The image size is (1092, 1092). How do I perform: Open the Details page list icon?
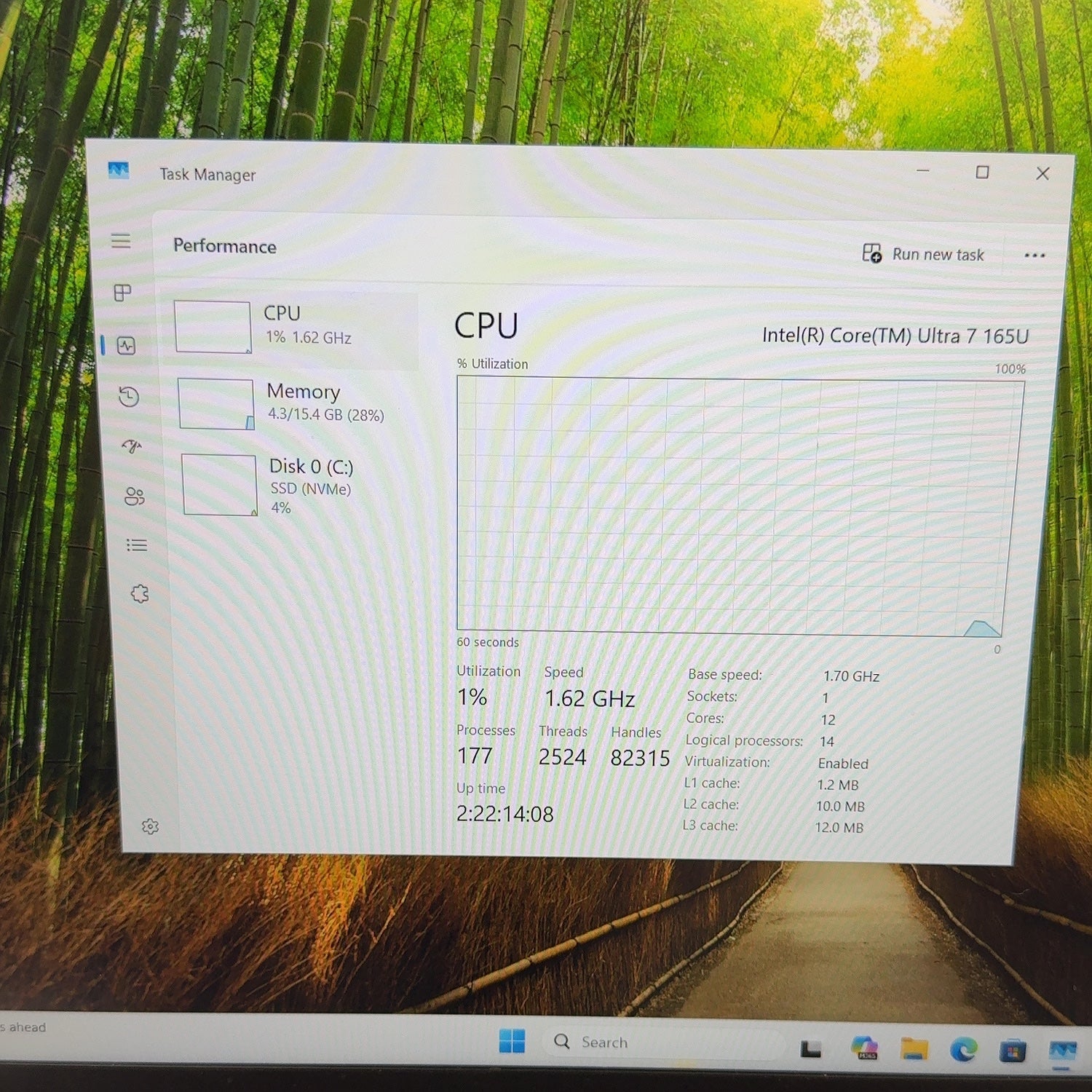(137, 545)
